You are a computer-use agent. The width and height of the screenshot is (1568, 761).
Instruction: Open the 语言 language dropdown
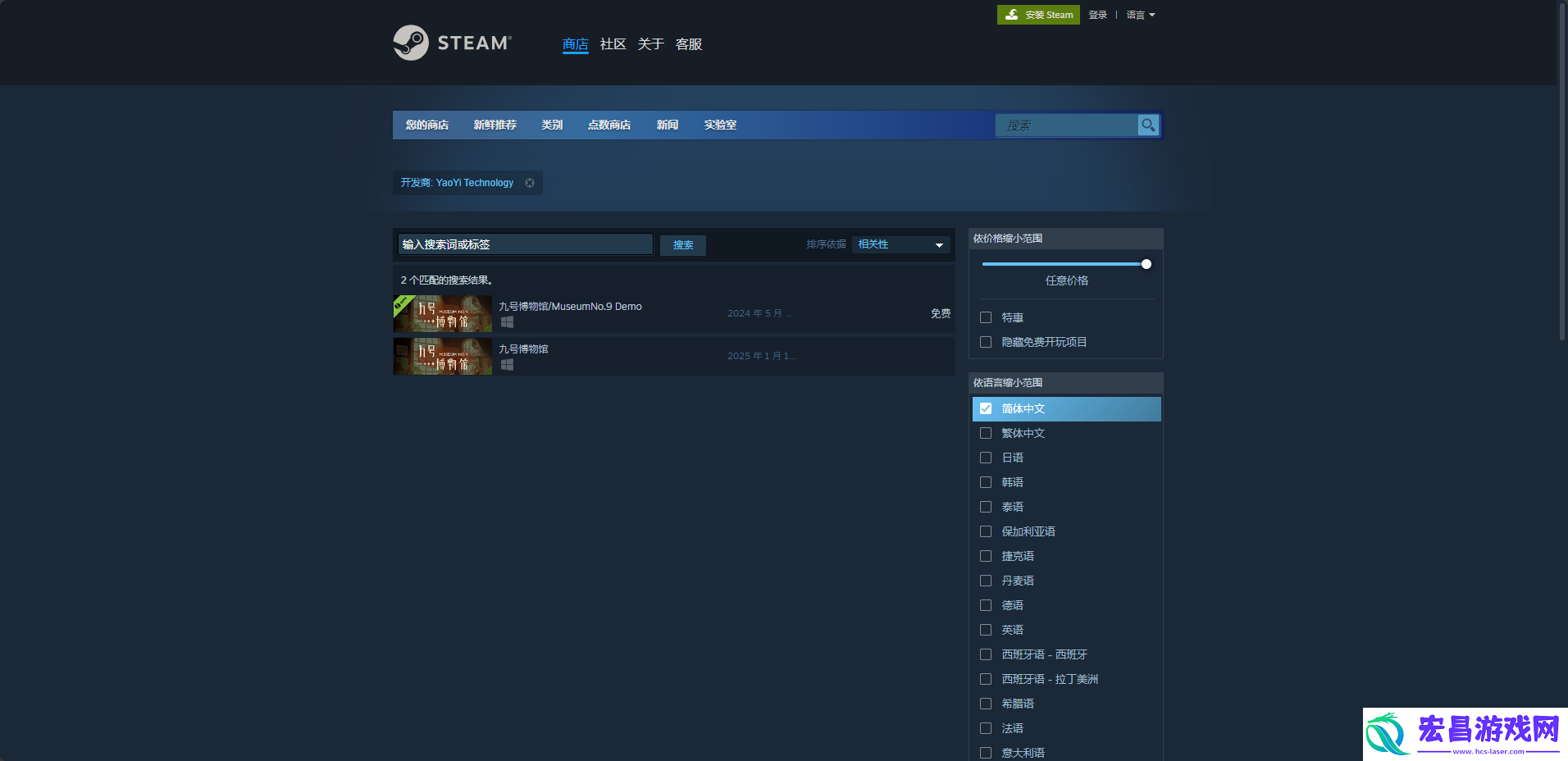click(x=1140, y=15)
